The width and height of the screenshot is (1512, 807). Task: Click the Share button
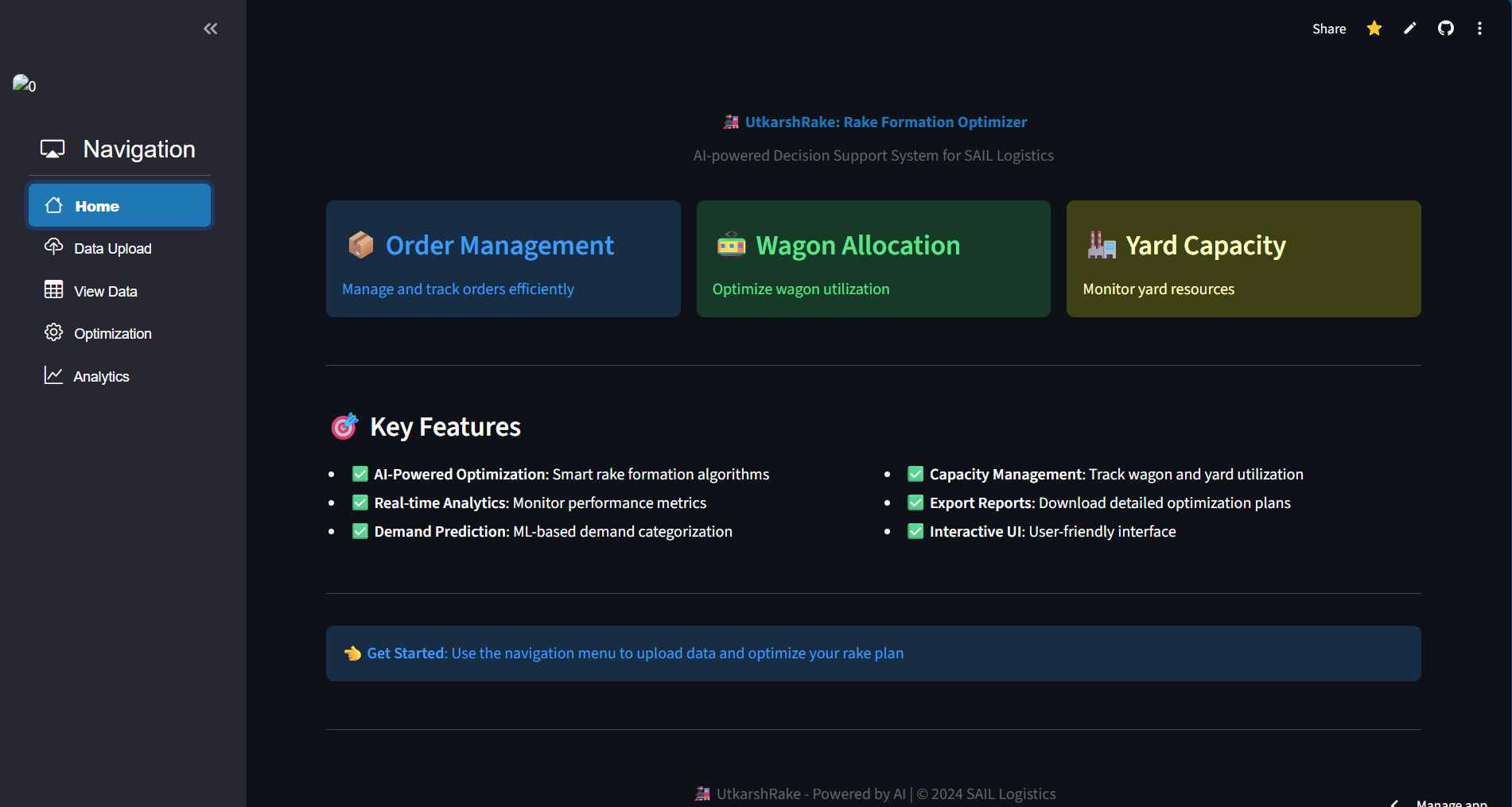(x=1329, y=29)
